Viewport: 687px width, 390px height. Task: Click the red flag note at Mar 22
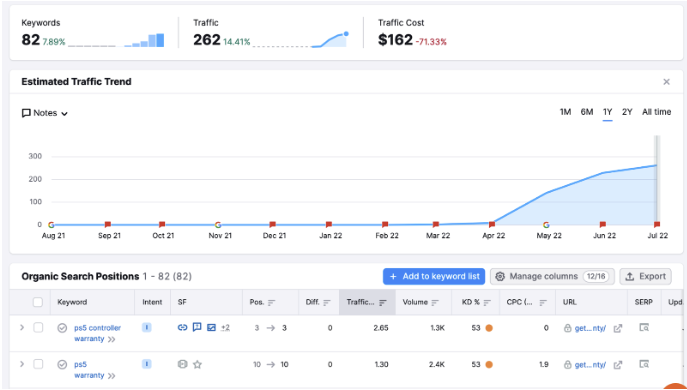(436, 225)
